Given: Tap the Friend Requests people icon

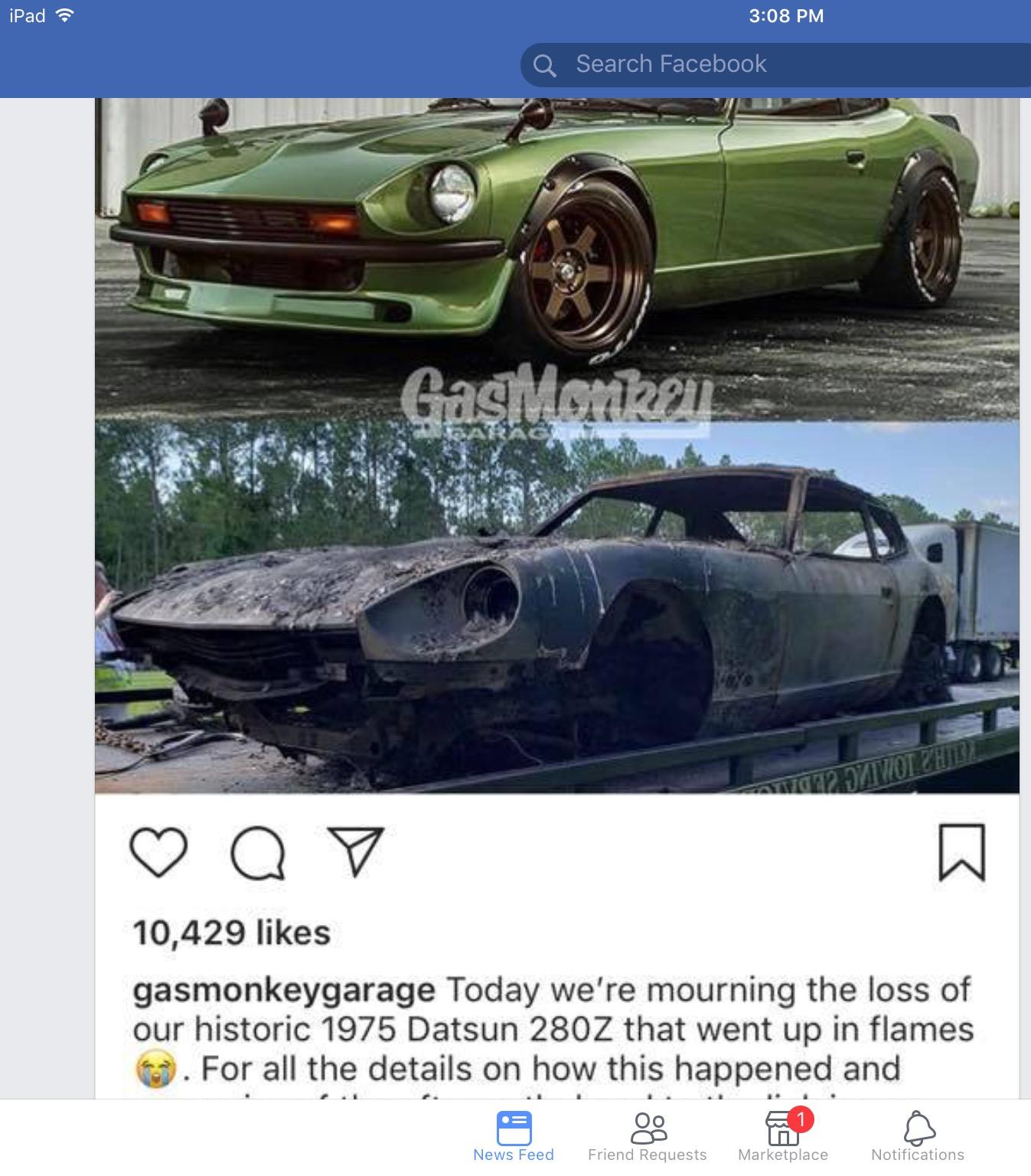Looking at the screenshot, I should [648, 1128].
